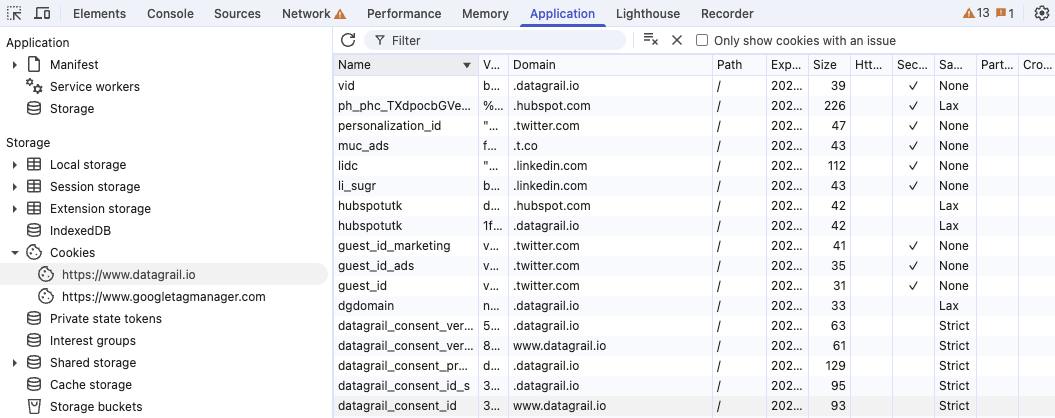Refresh the cookies table
The height and width of the screenshot is (418, 1055).
click(x=348, y=40)
